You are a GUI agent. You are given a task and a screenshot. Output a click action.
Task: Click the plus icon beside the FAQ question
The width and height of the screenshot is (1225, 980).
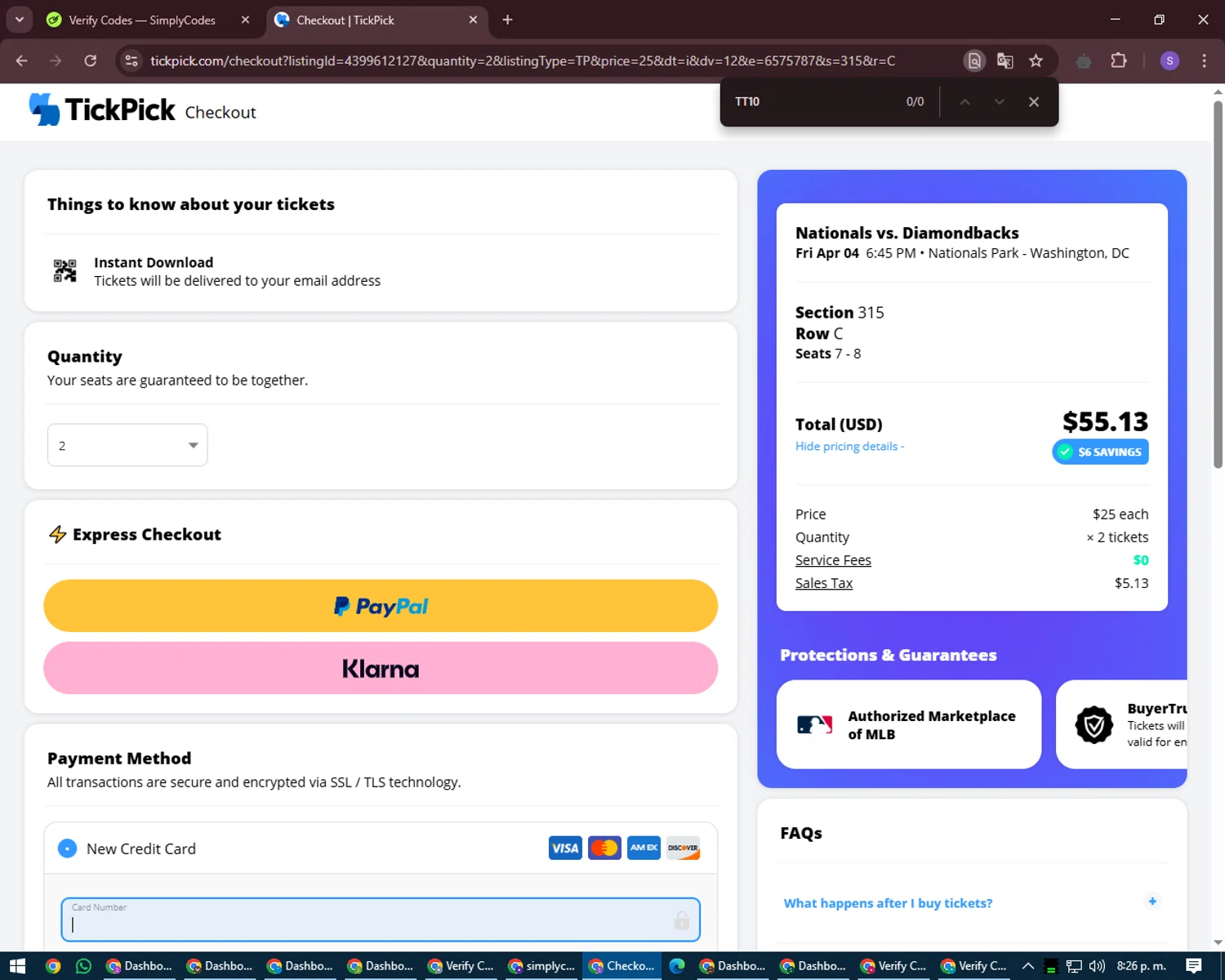click(1152, 902)
